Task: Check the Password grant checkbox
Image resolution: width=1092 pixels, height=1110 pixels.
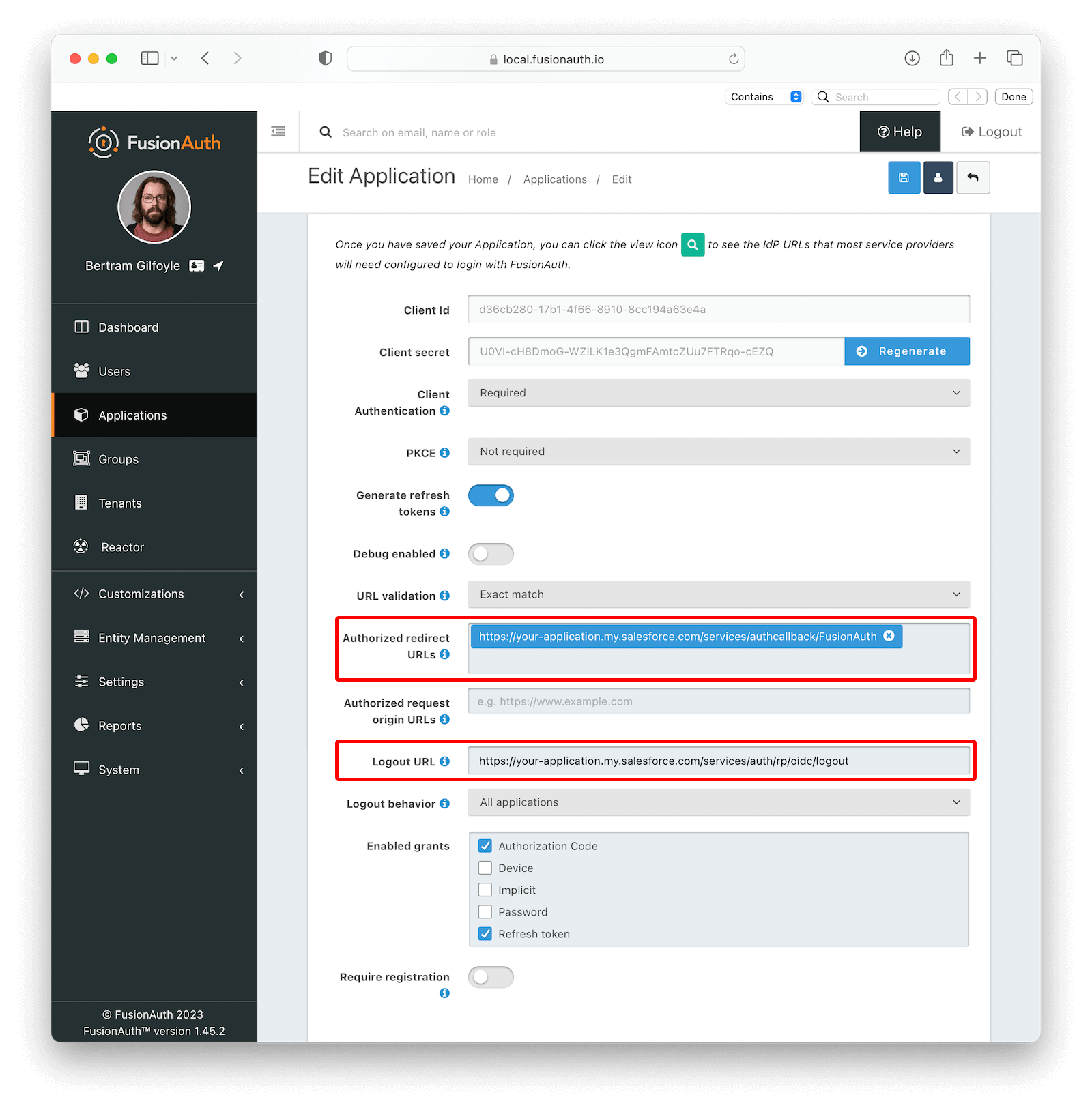Action: pos(485,912)
